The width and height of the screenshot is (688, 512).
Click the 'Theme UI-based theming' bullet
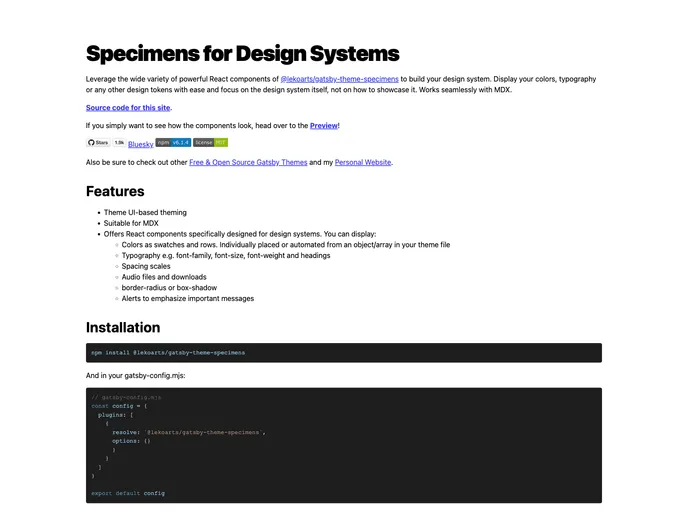[x=145, y=212]
